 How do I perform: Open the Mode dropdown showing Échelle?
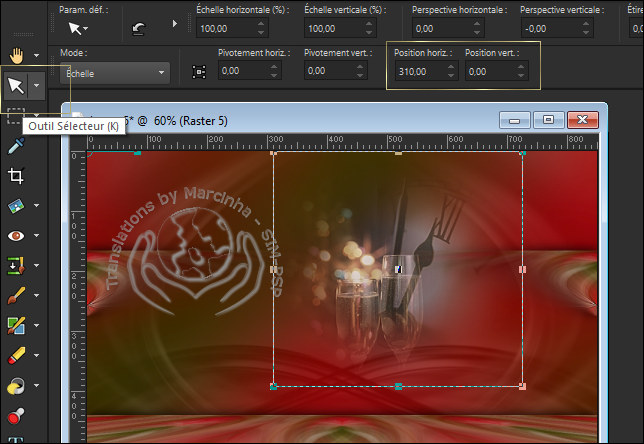click(x=114, y=72)
